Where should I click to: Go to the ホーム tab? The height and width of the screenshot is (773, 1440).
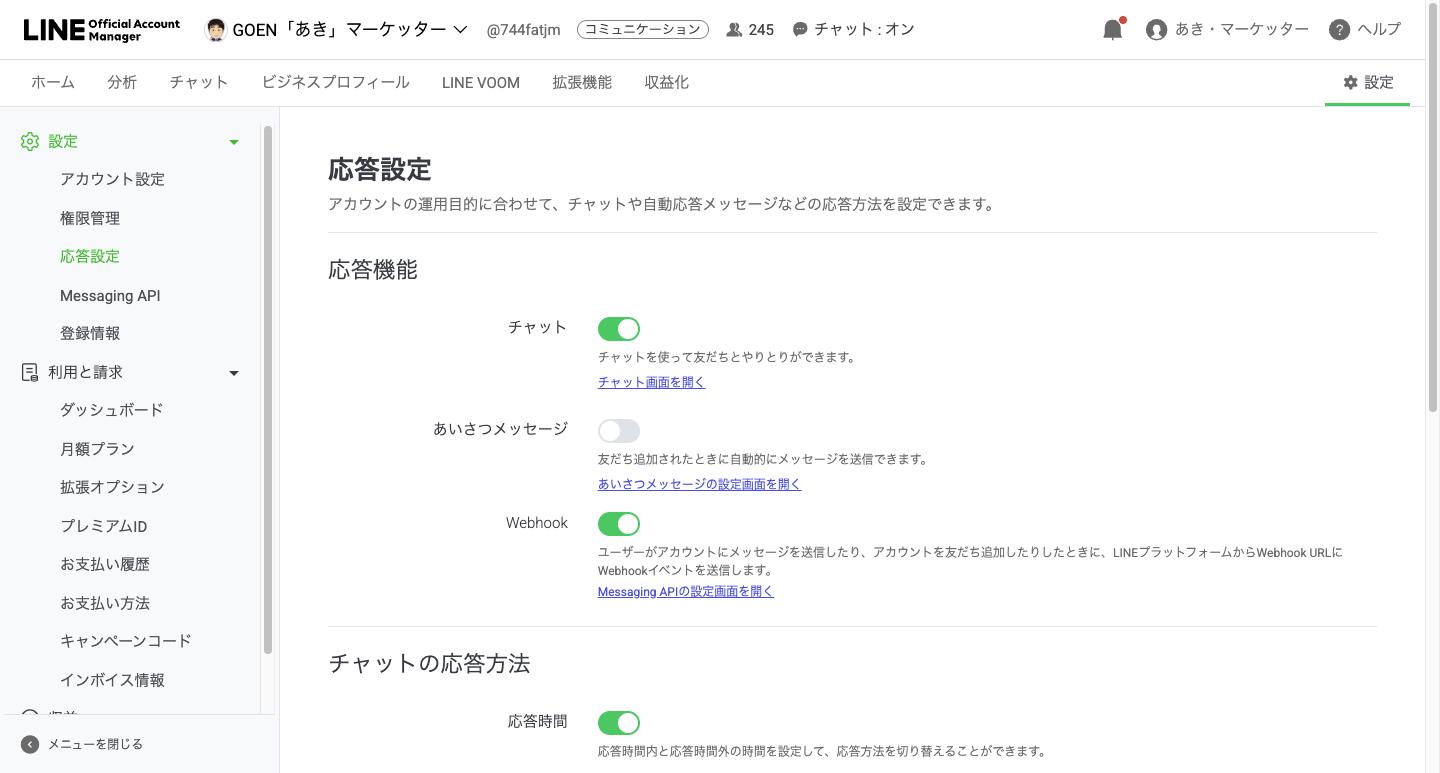53,83
